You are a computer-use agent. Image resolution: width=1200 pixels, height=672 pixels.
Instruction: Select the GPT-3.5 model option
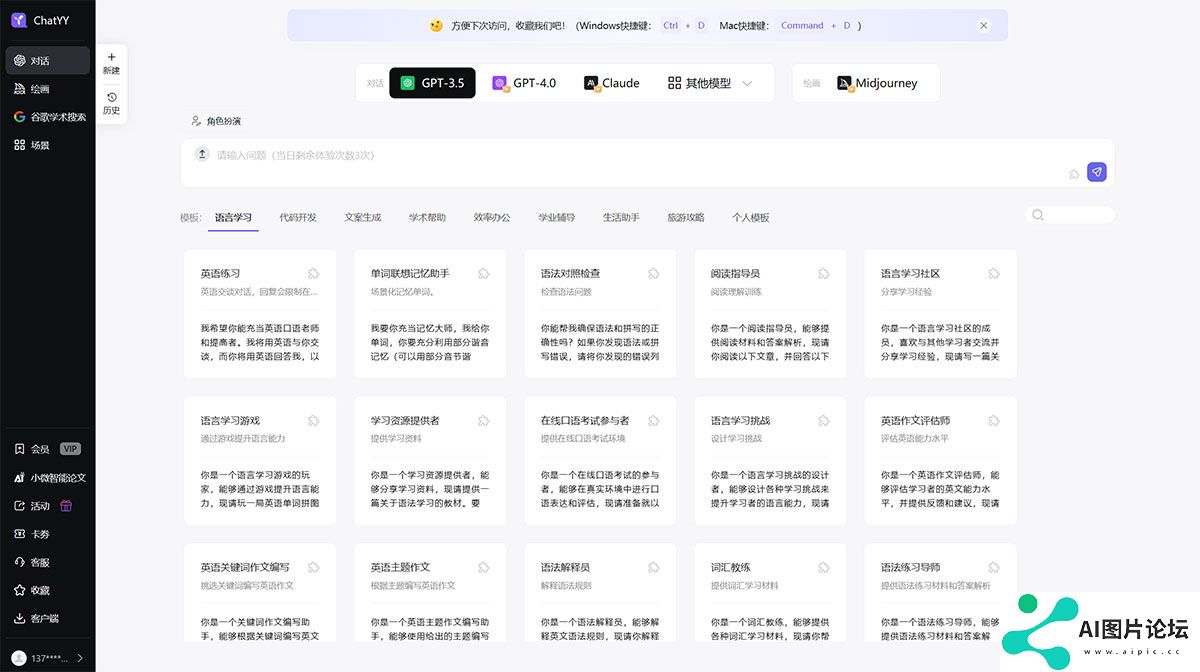point(432,83)
